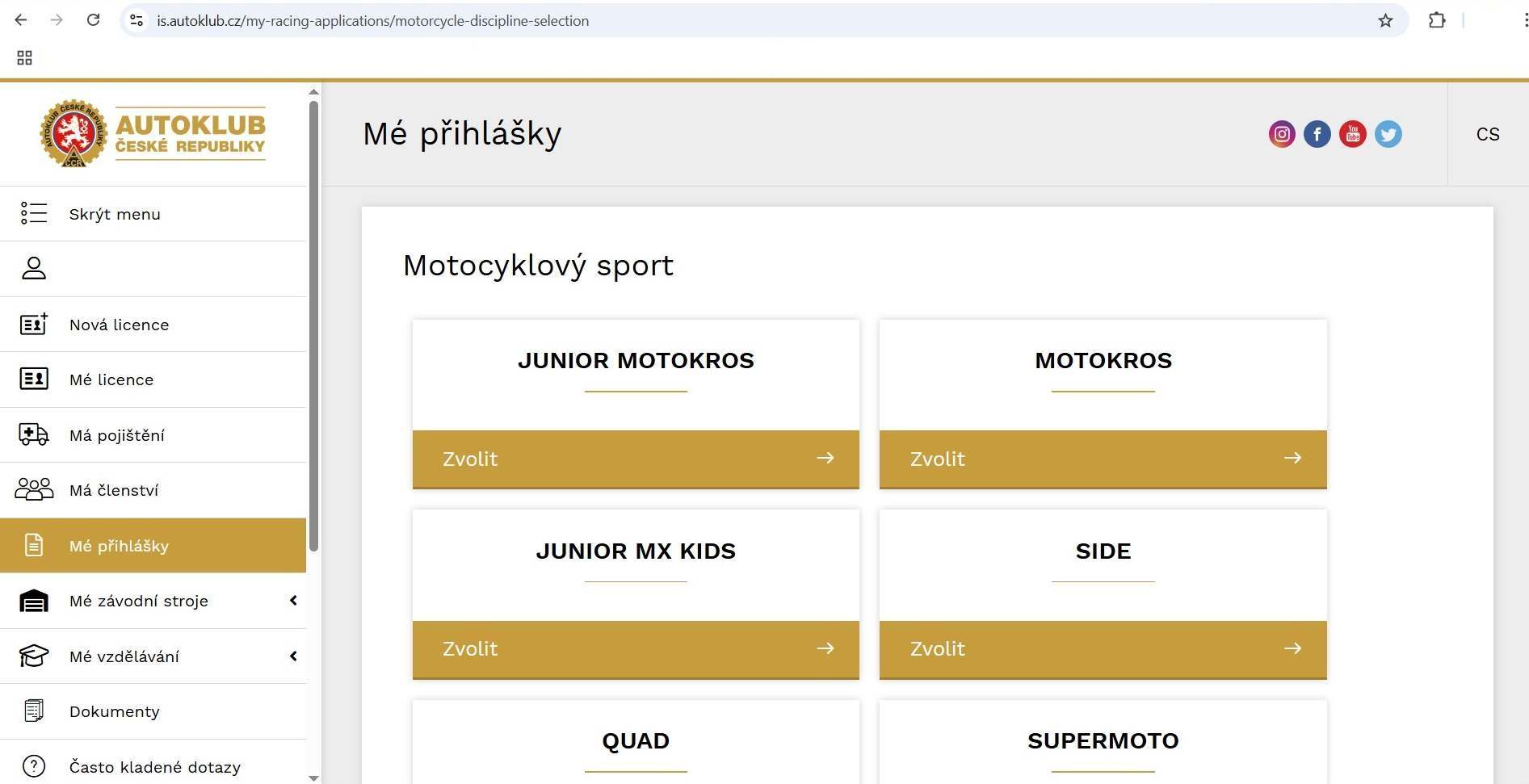Viewport: 1529px width, 784px height.
Task: Expand Mé vzdělávání submenu
Action: pyautogui.click(x=293, y=656)
